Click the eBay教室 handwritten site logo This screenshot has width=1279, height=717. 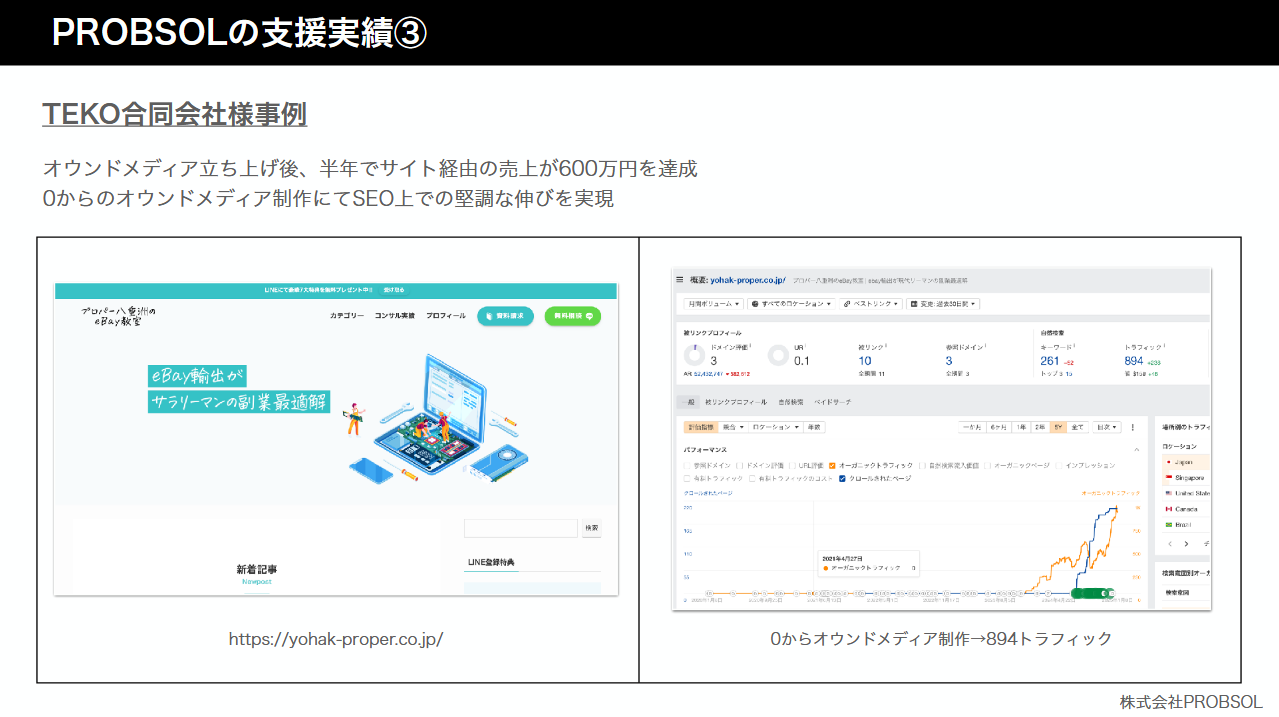(x=119, y=316)
